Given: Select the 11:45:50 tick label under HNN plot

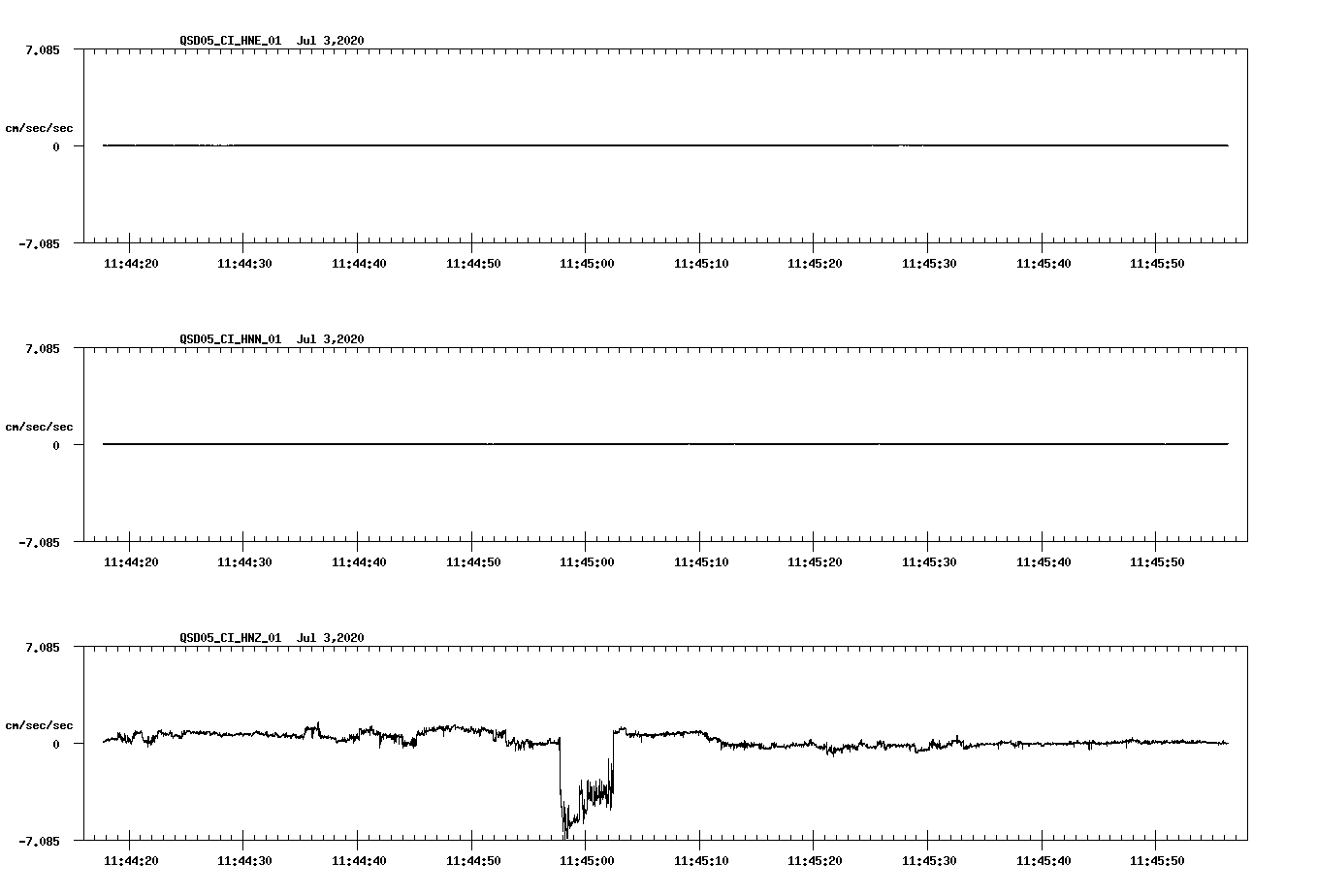Looking at the screenshot, I should click(1157, 562).
